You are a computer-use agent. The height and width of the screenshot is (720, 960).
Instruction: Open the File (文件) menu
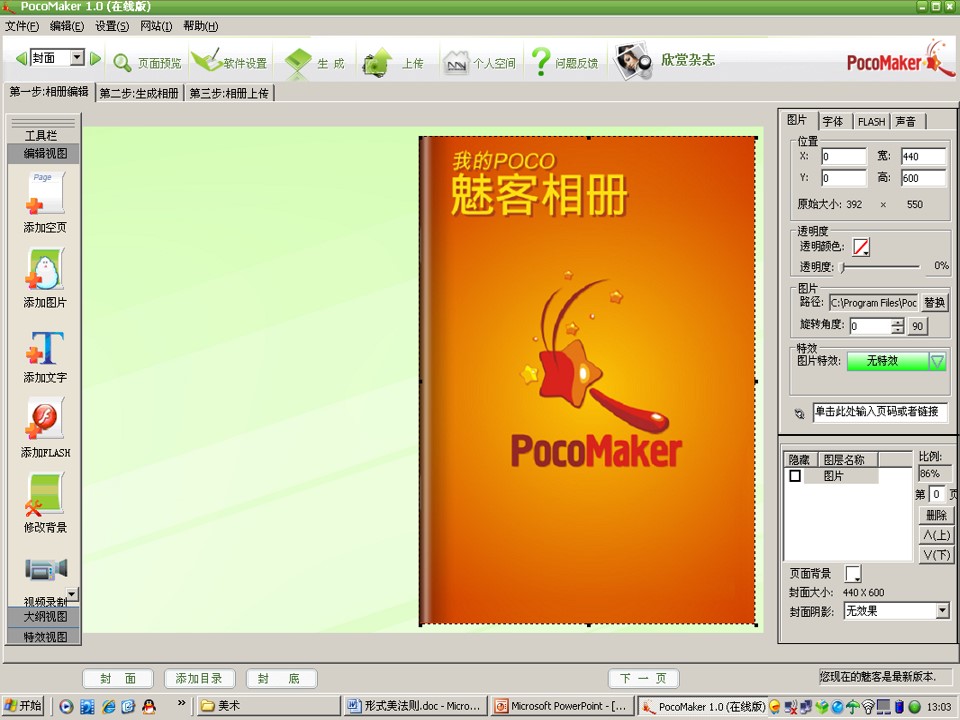(22, 26)
